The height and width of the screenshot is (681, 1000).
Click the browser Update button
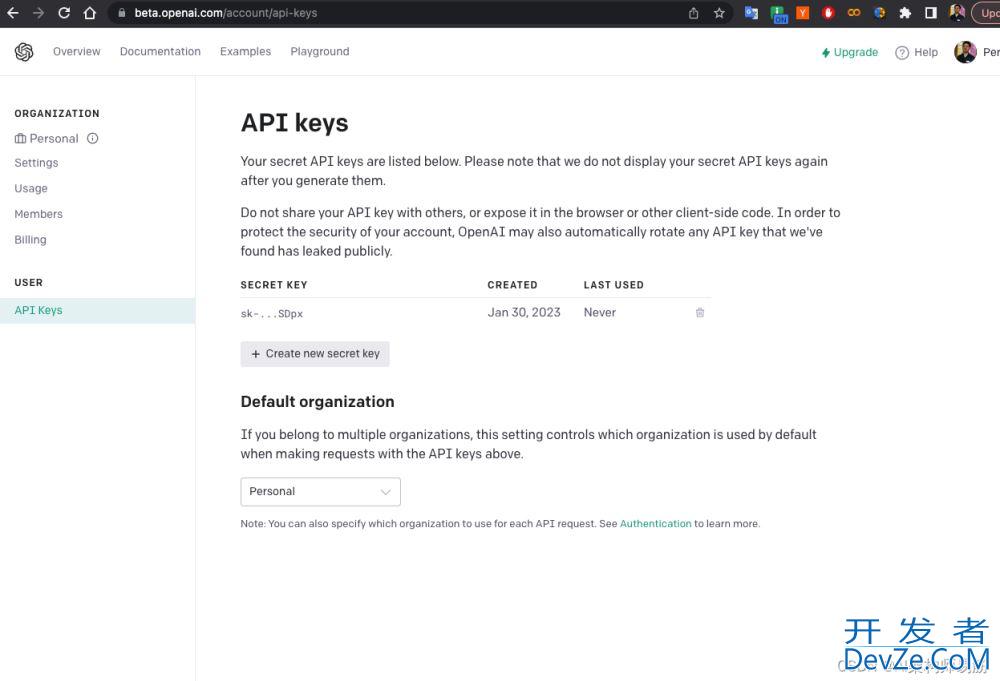point(986,13)
